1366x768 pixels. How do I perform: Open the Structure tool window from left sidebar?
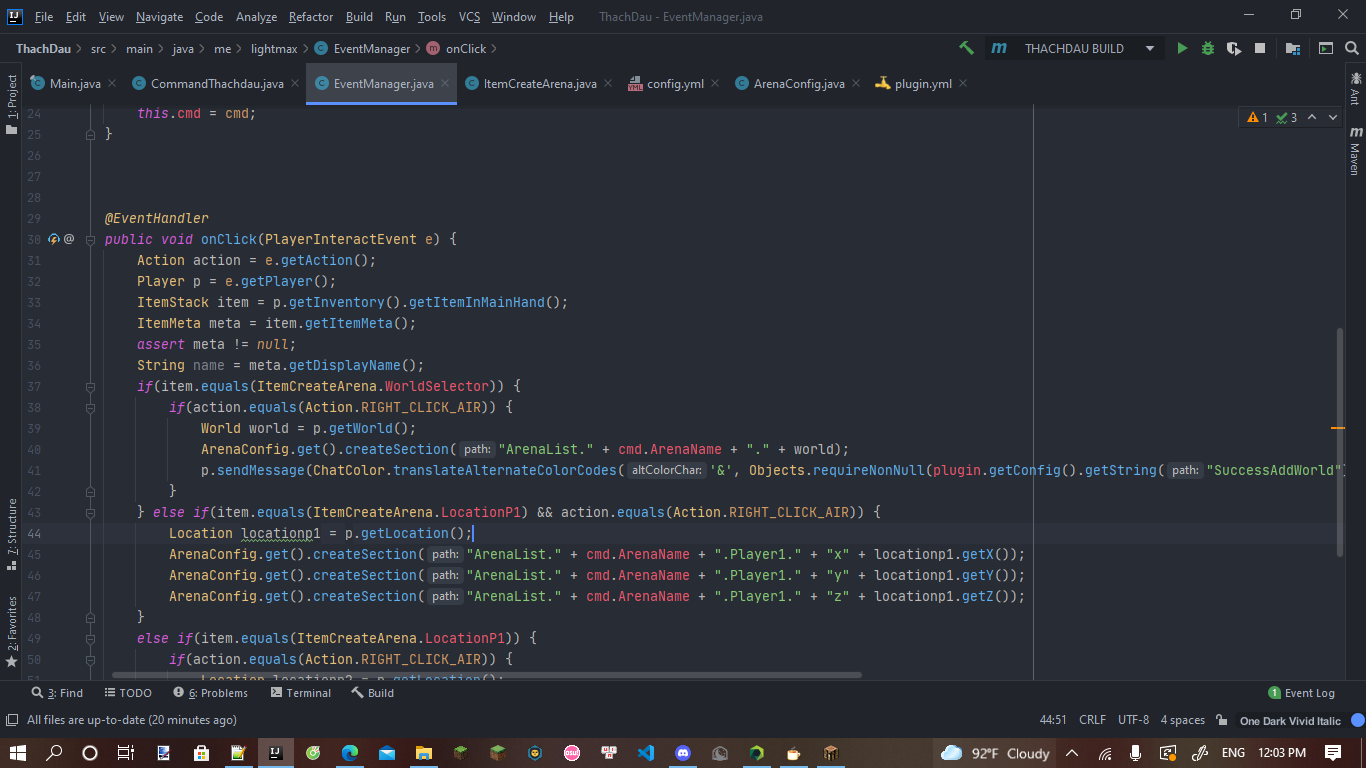pos(12,535)
